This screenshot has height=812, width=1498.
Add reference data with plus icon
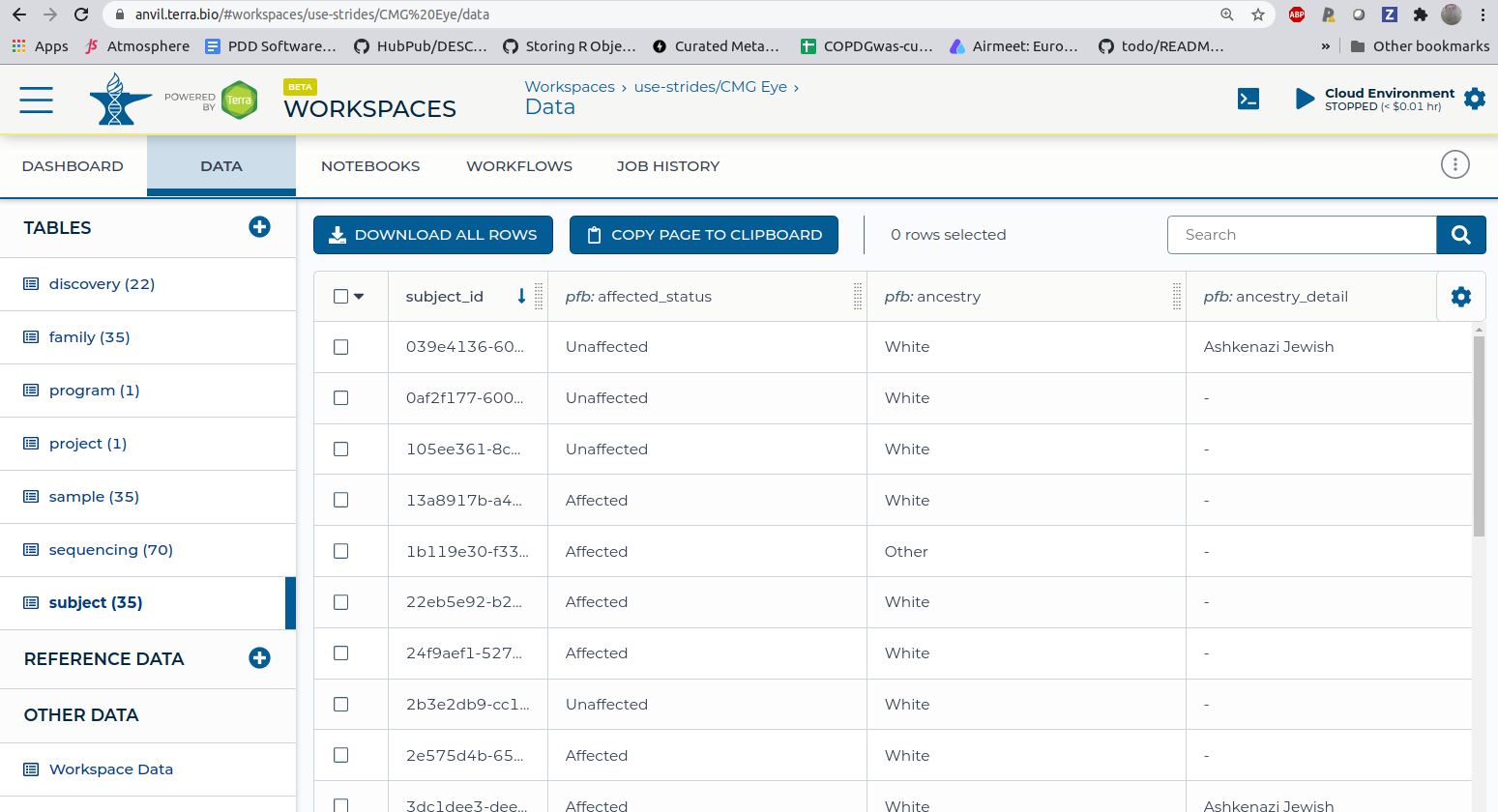259,658
